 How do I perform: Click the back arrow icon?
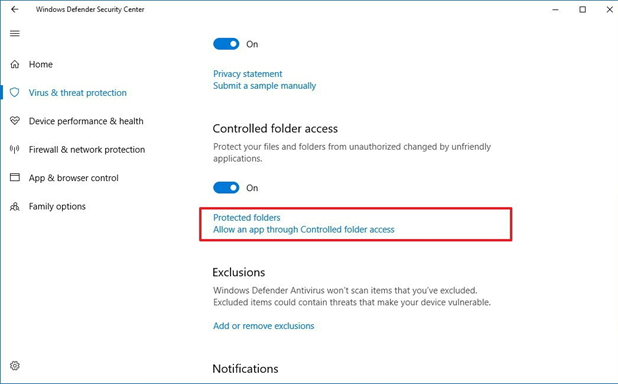coord(15,9)
